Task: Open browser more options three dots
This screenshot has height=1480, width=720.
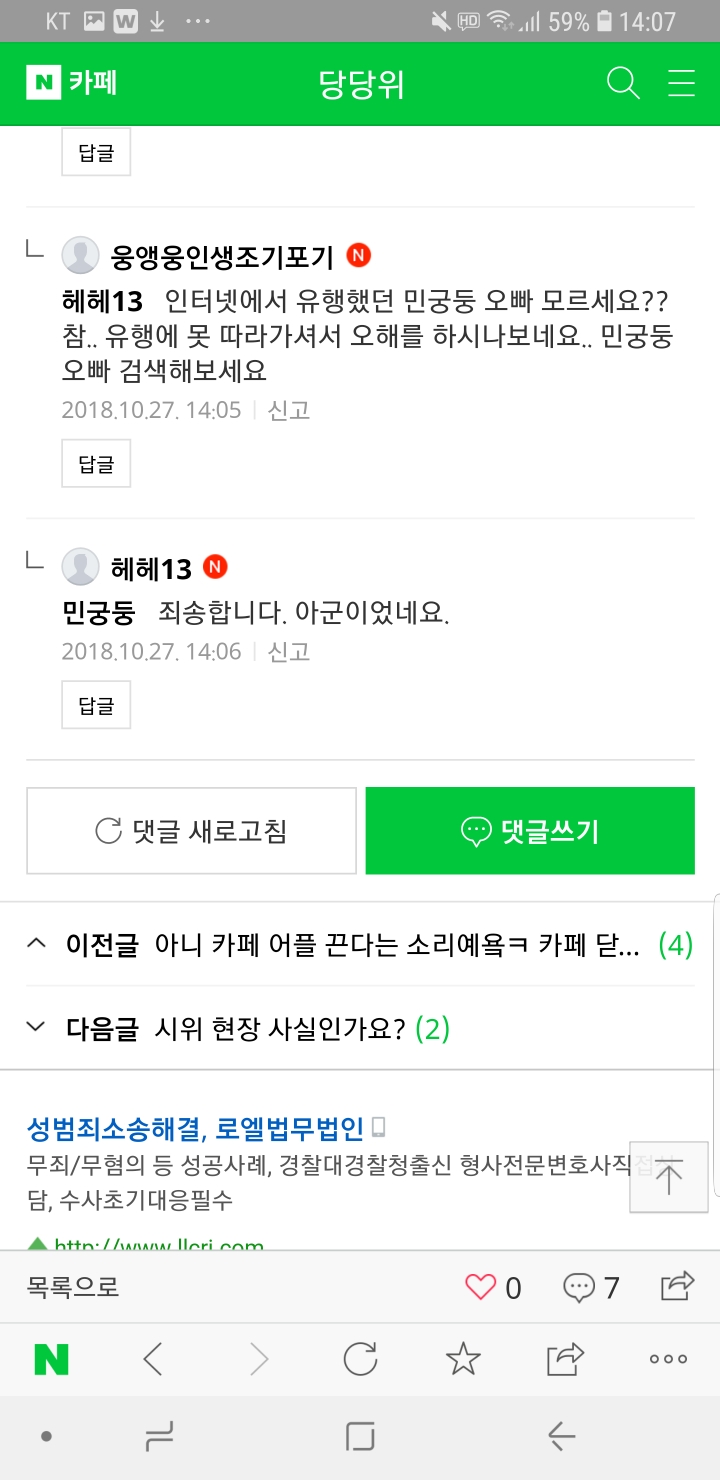Action: [x=668, y=1359]
